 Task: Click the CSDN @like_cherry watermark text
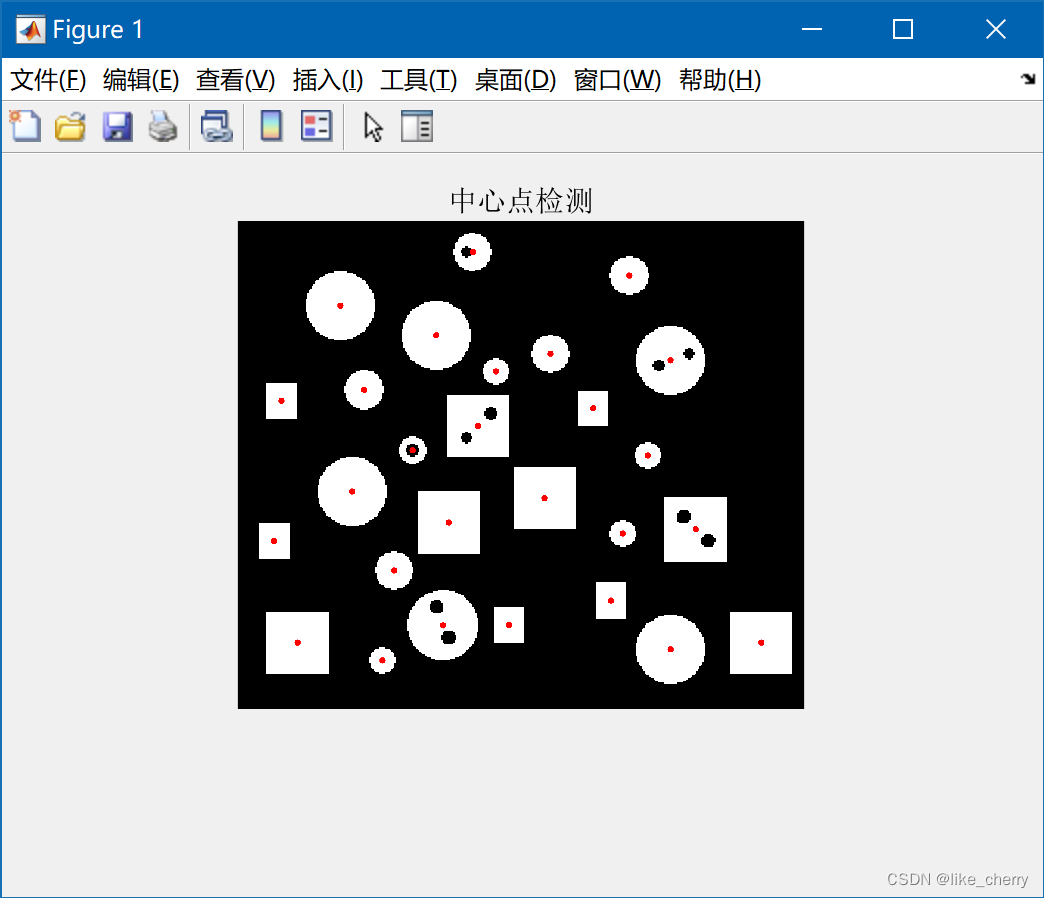tap(957, 879)
